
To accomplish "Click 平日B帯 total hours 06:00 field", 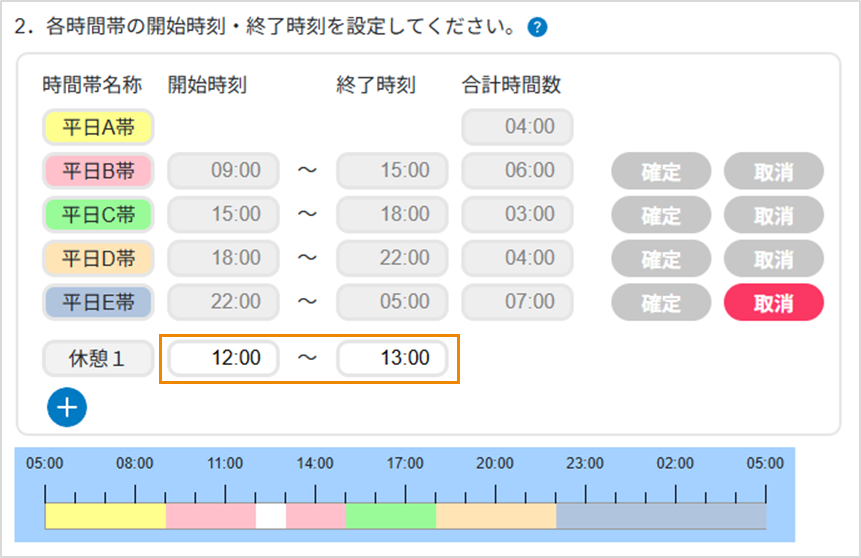I will pos(517,170).
